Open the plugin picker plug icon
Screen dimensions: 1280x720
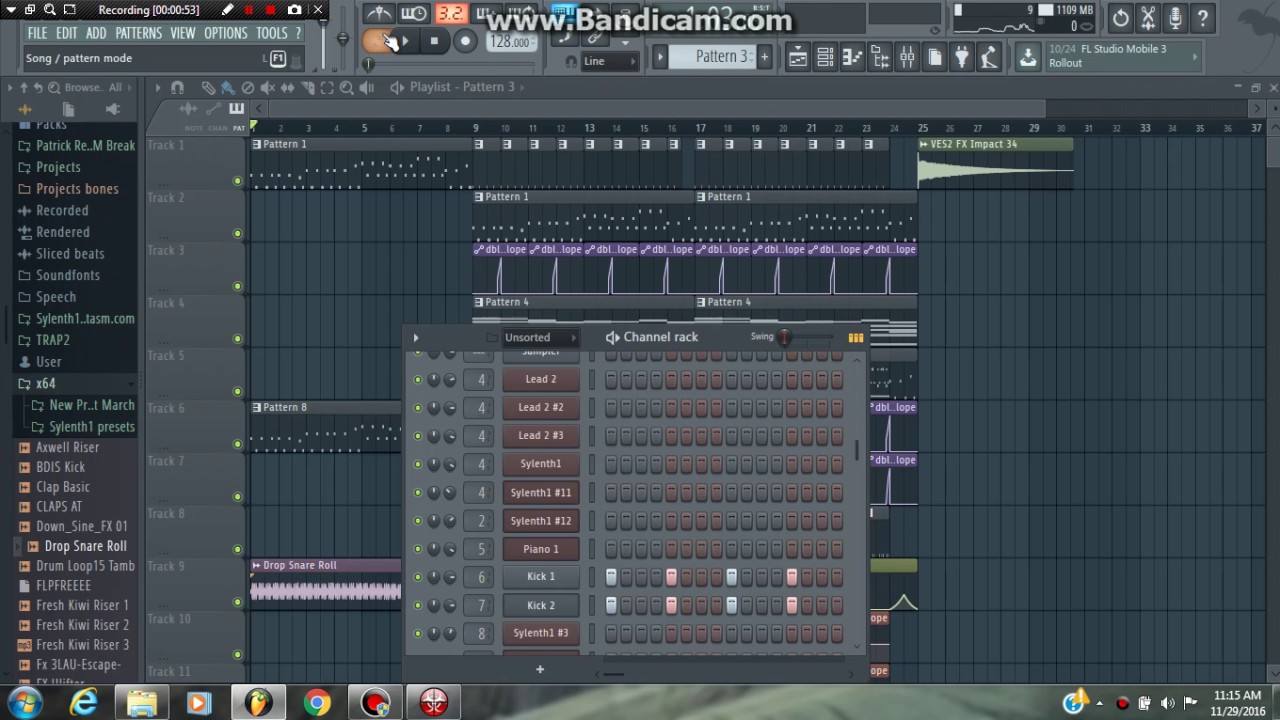pyautogui.click(x=961, y=58)
